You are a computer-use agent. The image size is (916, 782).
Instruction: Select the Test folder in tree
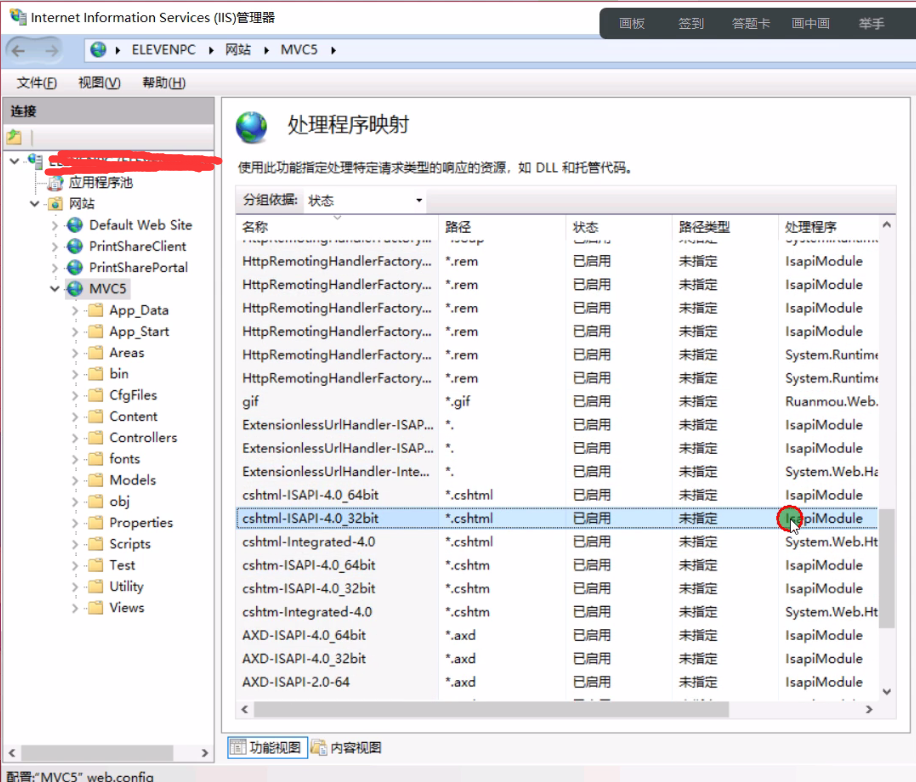tap(122, 565)
